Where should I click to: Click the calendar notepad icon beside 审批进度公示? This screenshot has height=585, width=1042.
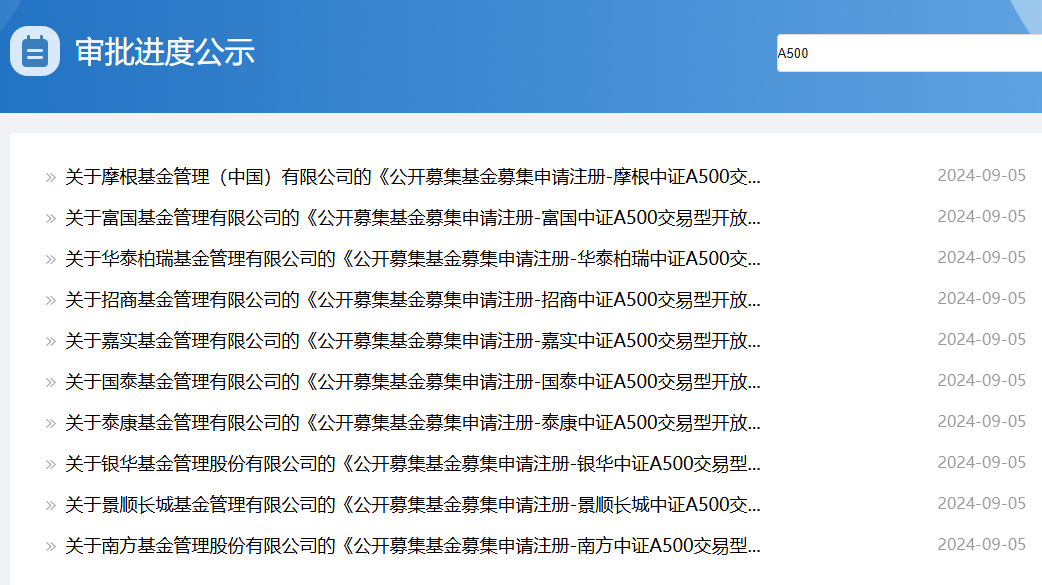pos(35,51)
